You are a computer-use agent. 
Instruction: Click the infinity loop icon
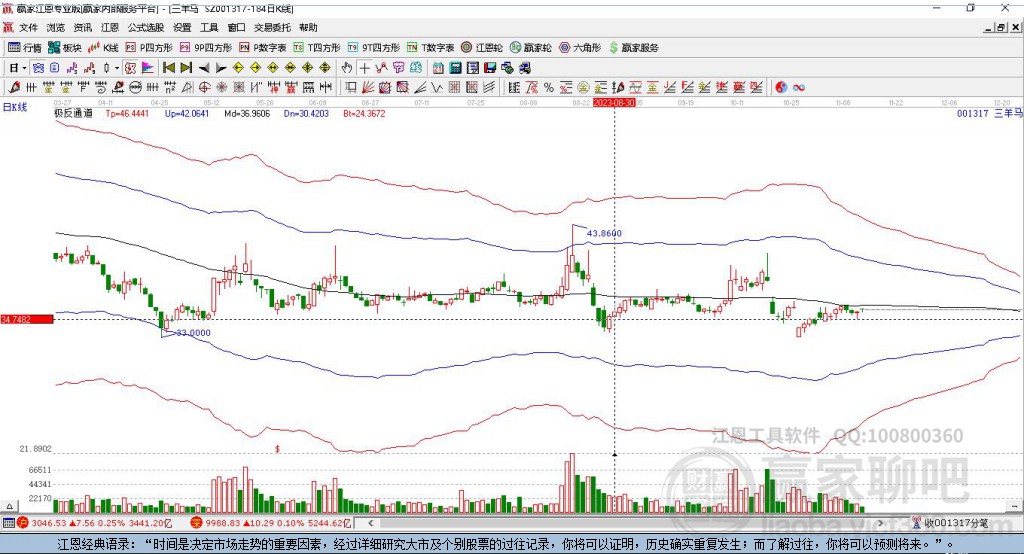click(x=799, y=88)
